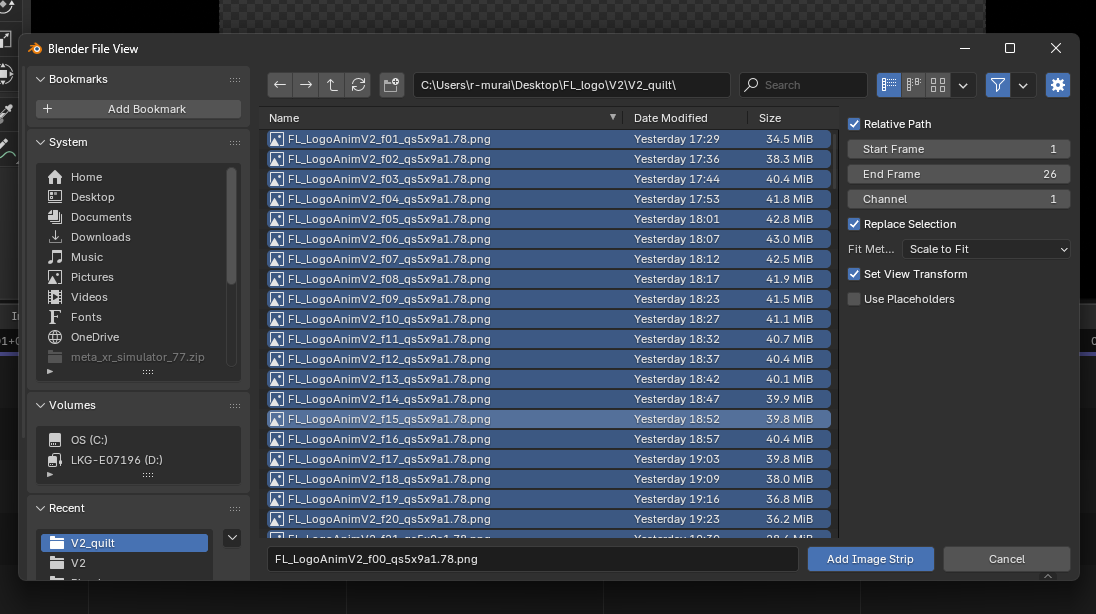The width and height of the screenshot is (1096, 614).
Task: Create a new folder
Action: [x=392, y=85]
